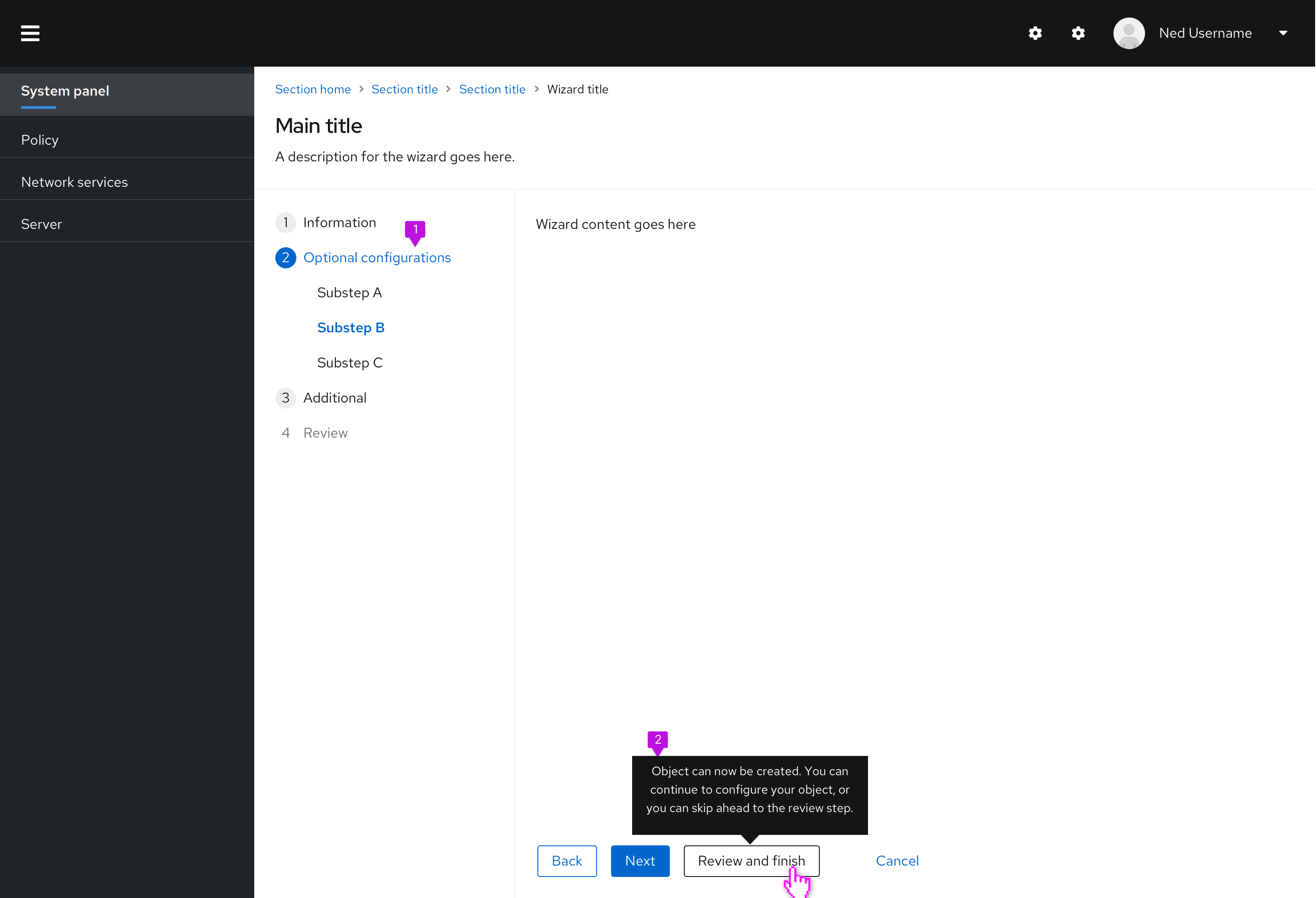
Task: Click the Section home breadcrumb link
Action: pyautogui.click(x=313, y=89)
